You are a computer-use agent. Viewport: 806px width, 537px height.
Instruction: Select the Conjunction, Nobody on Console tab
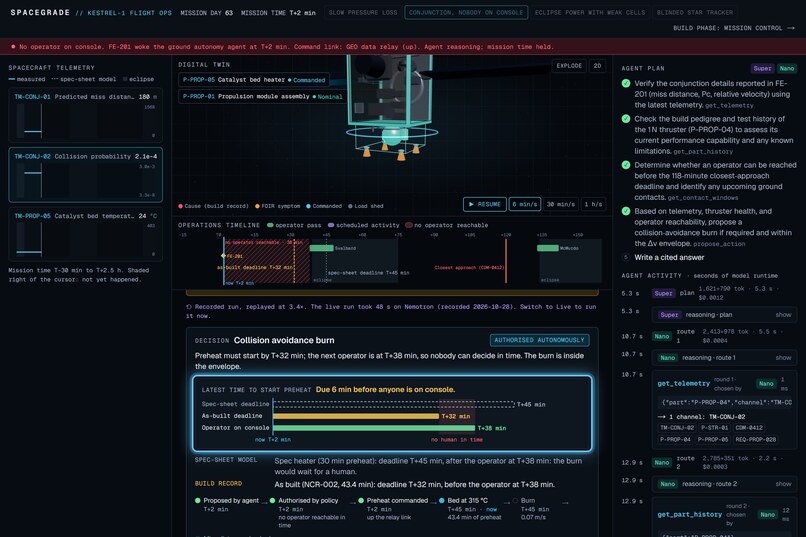pos(466,12)
